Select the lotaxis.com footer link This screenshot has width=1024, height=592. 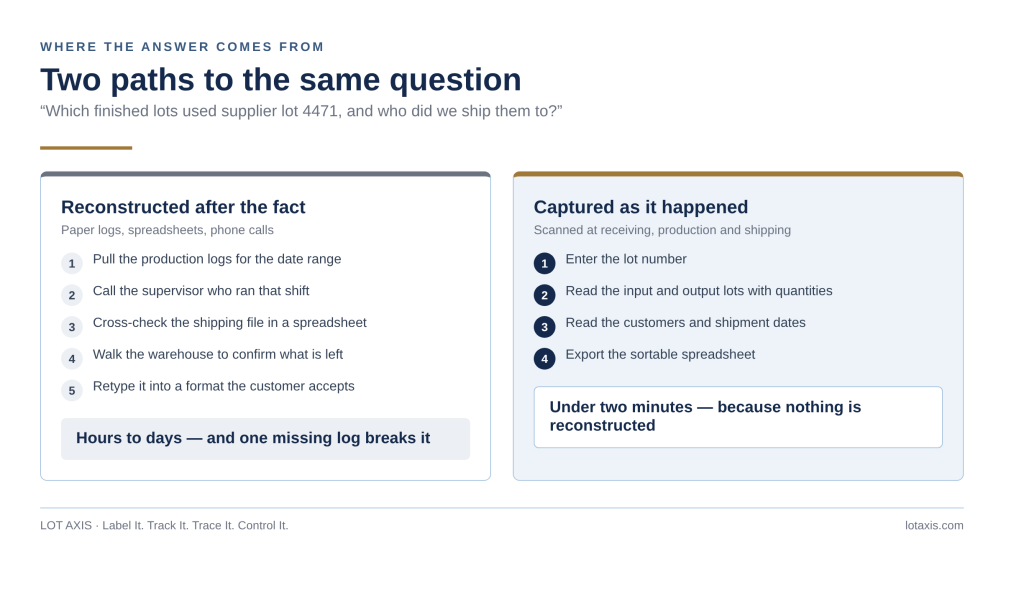point(934,525)
